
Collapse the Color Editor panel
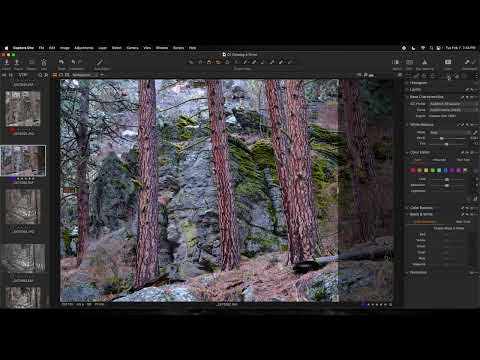pyautogui.click(x=407, y=152)
